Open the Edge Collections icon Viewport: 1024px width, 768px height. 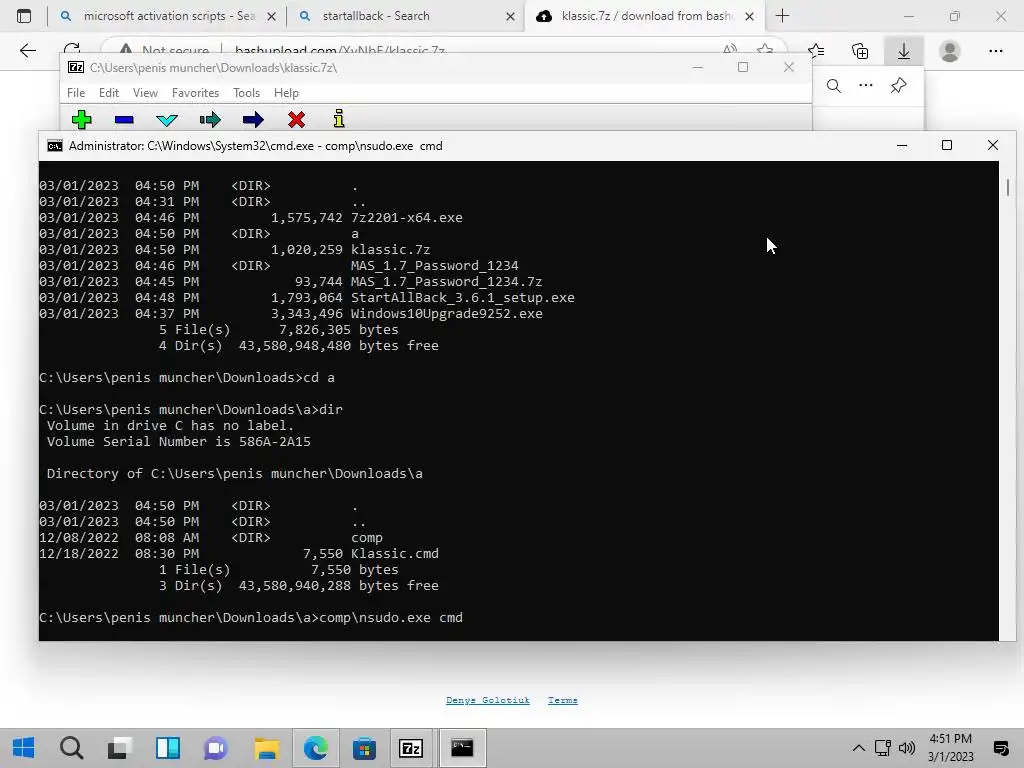coord(860,50)
